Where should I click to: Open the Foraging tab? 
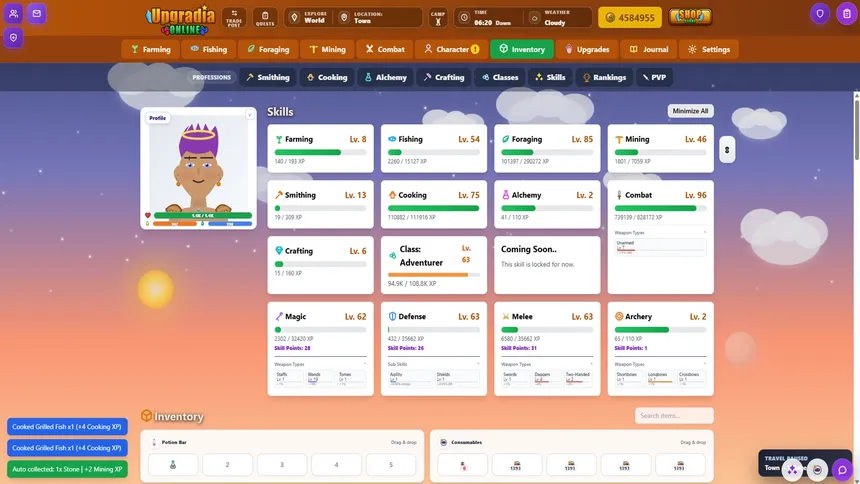268,49
